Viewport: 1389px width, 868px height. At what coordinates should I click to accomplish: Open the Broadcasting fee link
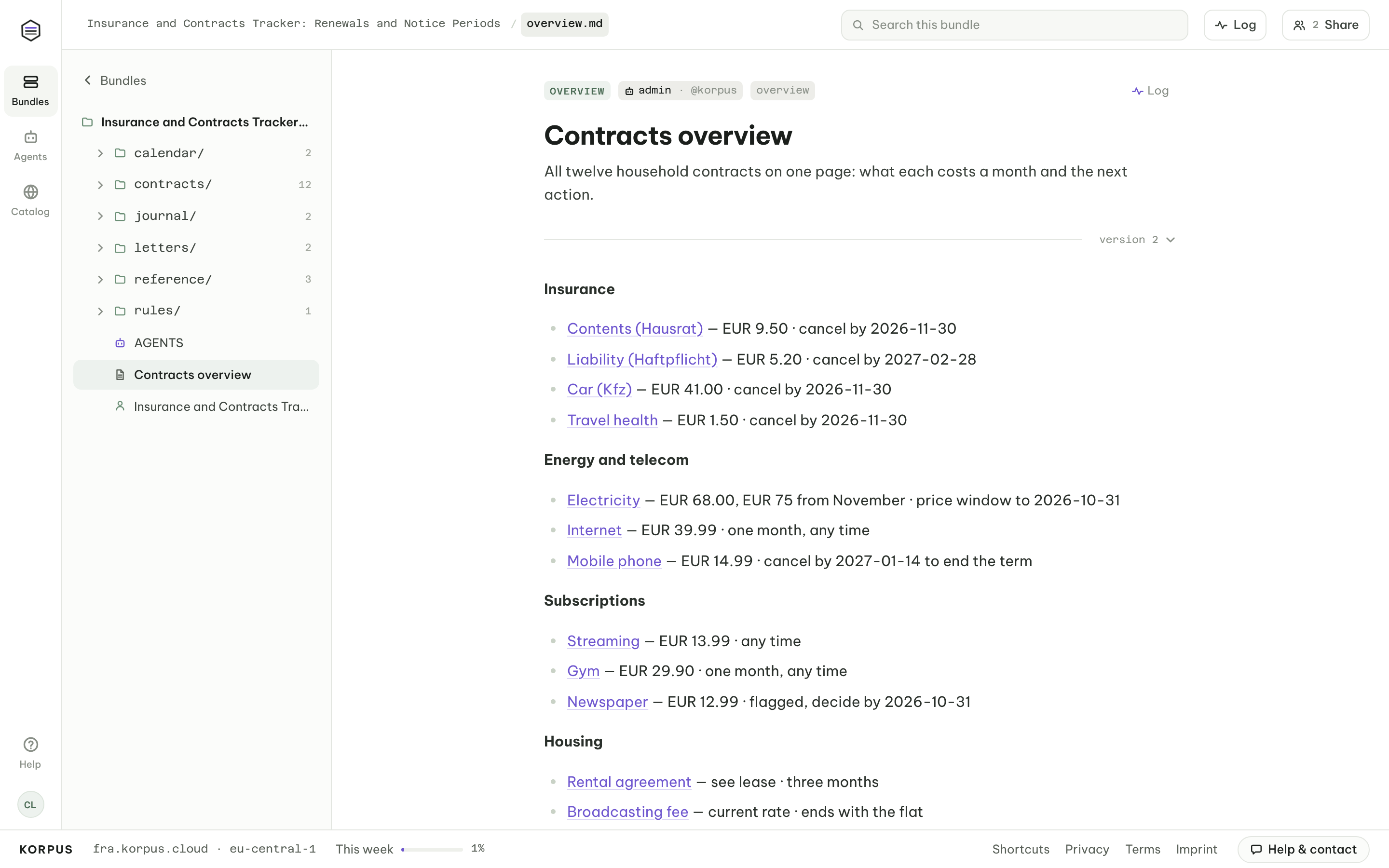pos(627,813)
